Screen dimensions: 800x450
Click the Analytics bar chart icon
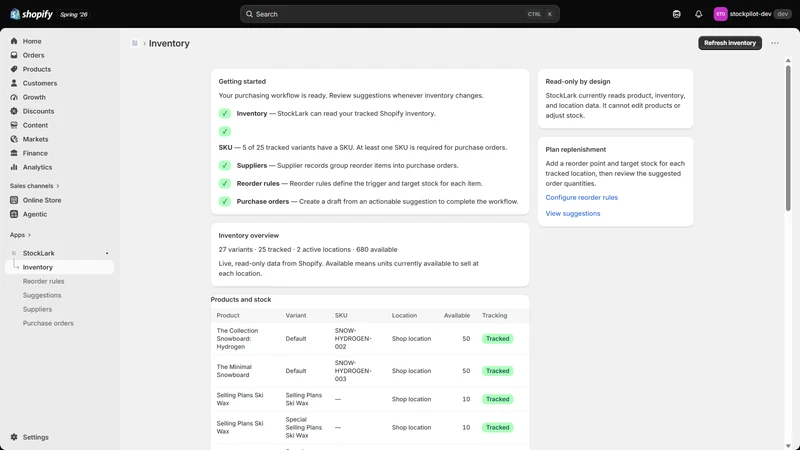click(x=14, y=167)
